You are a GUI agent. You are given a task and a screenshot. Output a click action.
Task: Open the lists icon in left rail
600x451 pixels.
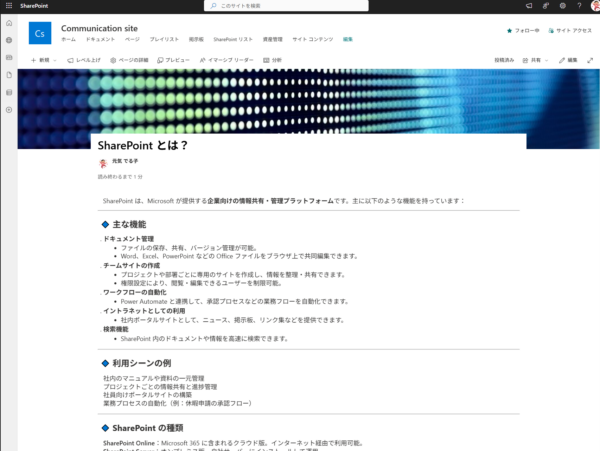click(x=9, y=92)
